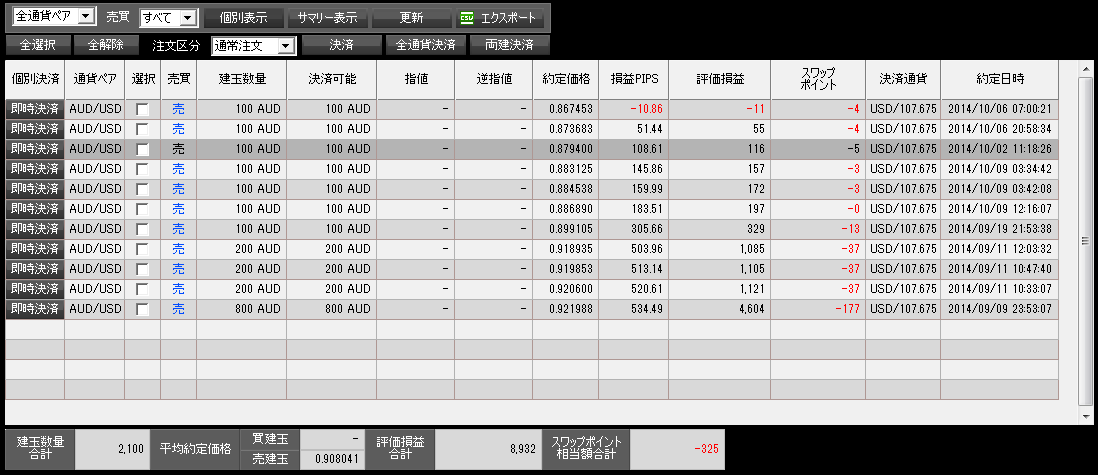Select the checkbox for the 800 AUD position
Screen dimensions: 1098x475
[142, 309]
